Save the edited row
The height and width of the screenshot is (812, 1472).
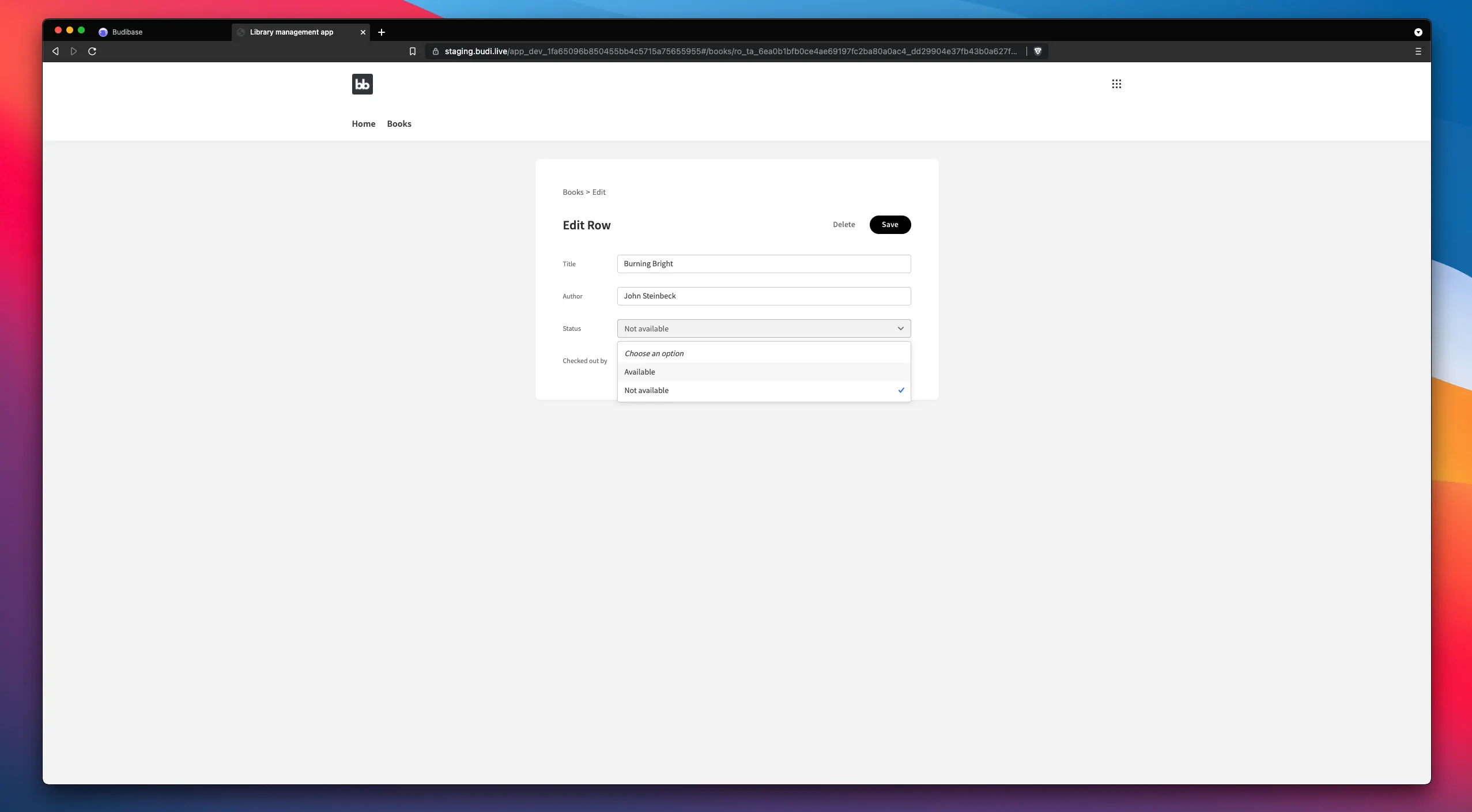pyautogui.click(x=889, y=225)
